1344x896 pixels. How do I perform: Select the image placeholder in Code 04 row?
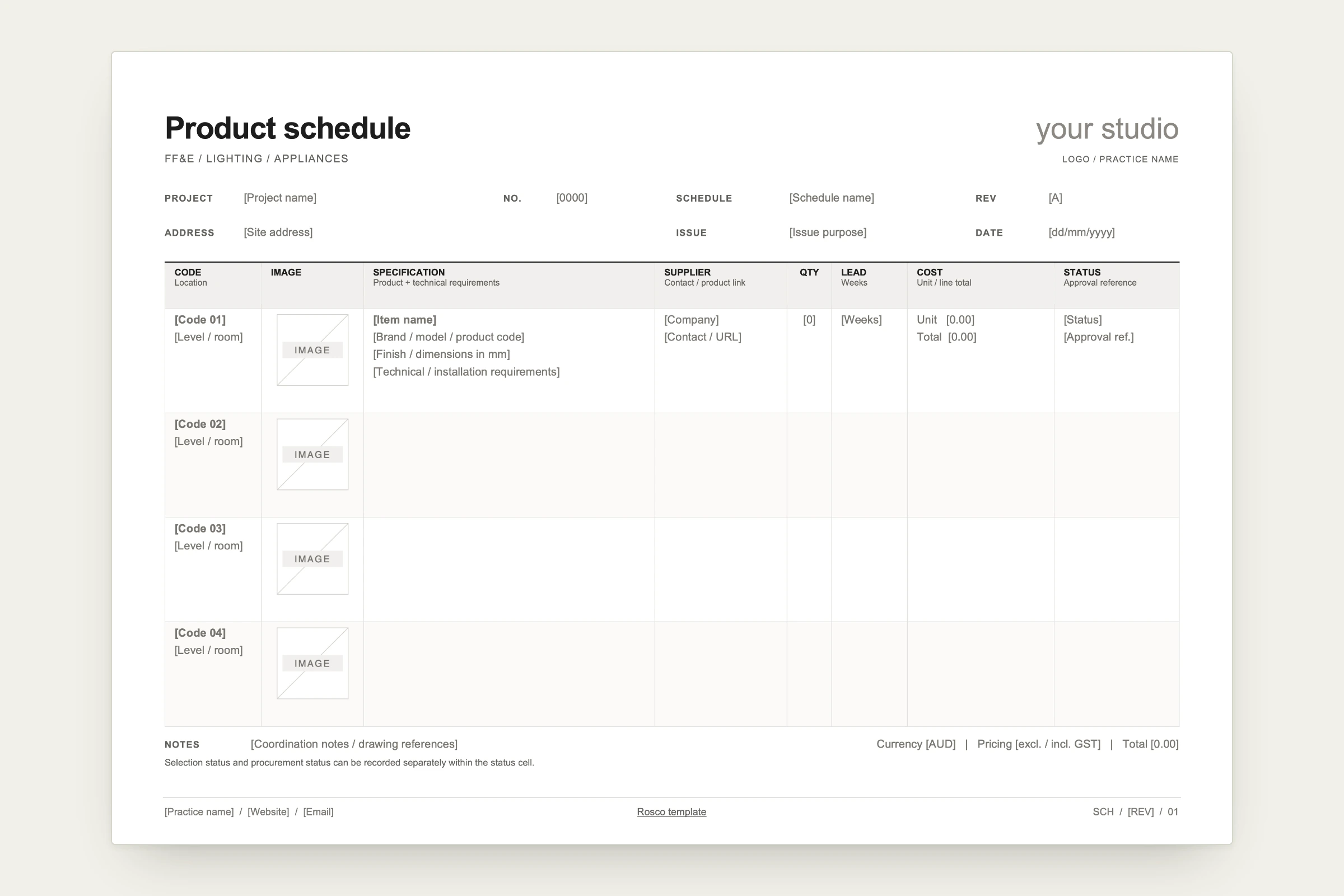pyautogui.click(x=312, y=664)
